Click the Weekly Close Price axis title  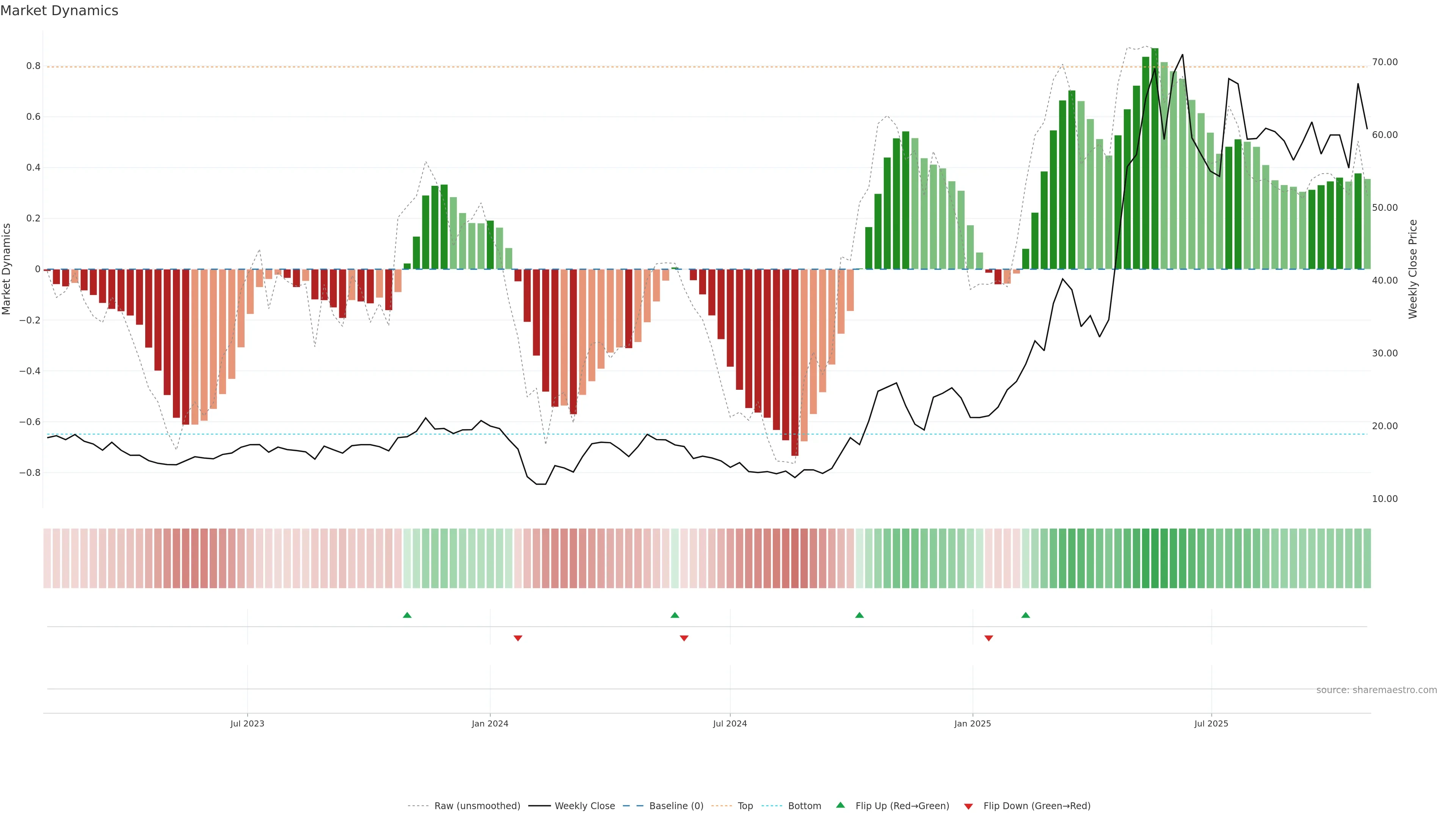pos(1412,269)
